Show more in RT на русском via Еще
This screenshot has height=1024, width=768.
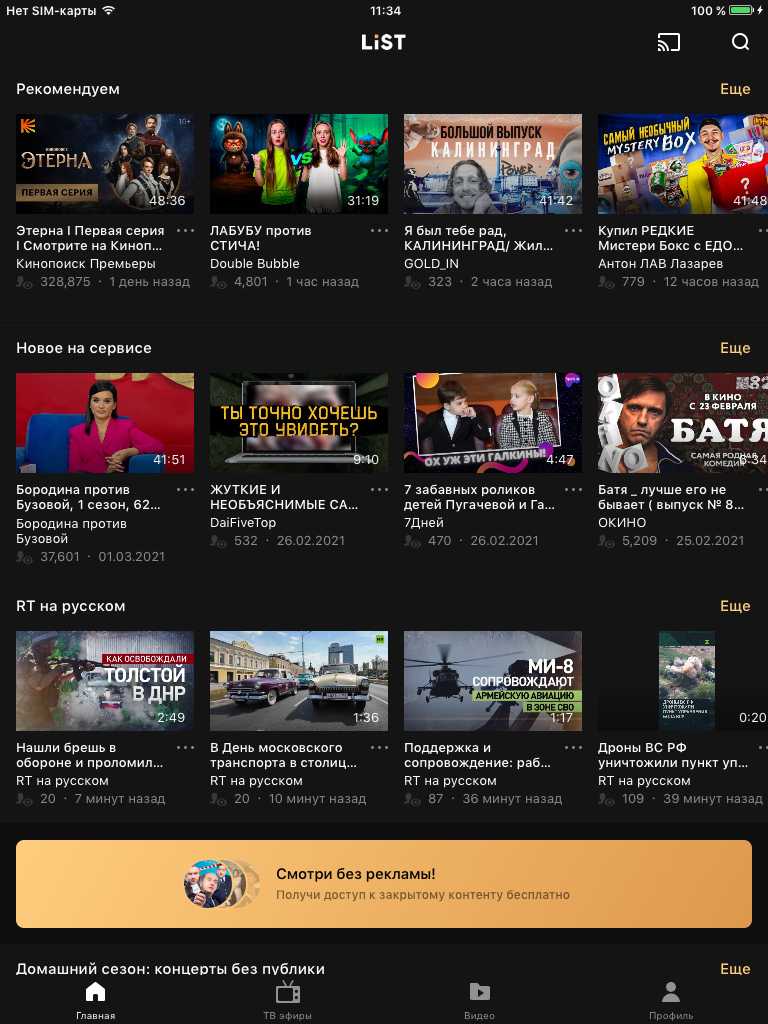pyautogui.click(x=735, y=606)
